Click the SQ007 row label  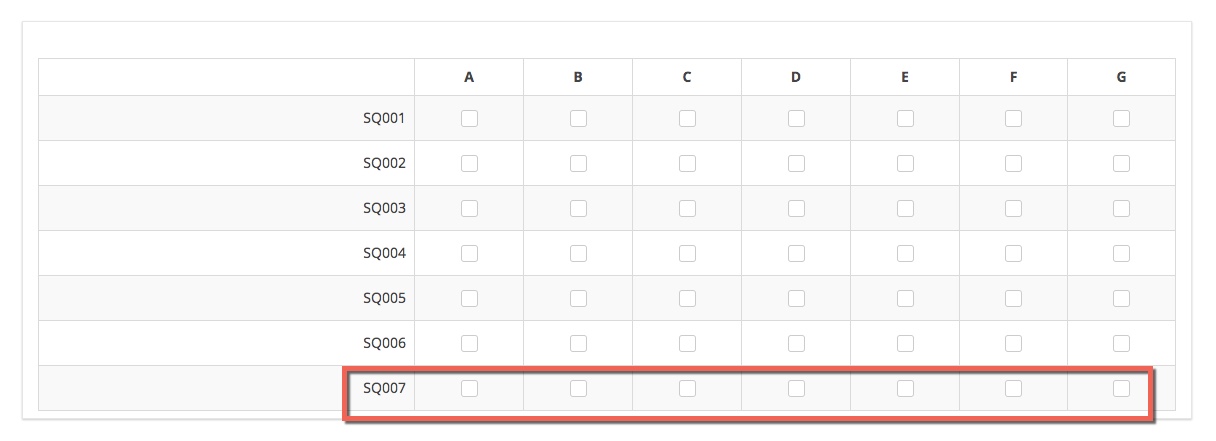(384, 388)
